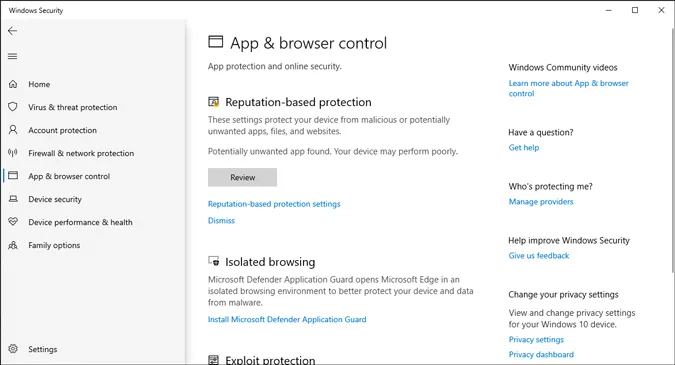The image size is (675, 365).
Task: Click the Device performance heart icon
Action: click(x=13, y=222)
